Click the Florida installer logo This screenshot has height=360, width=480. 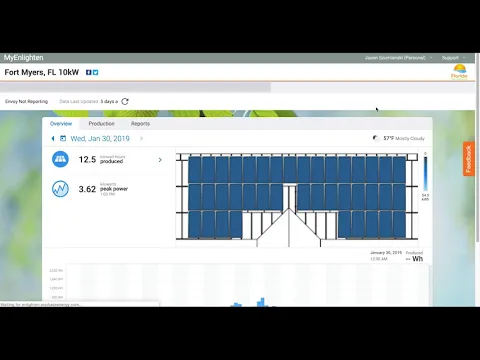click(x=460, y=71)
